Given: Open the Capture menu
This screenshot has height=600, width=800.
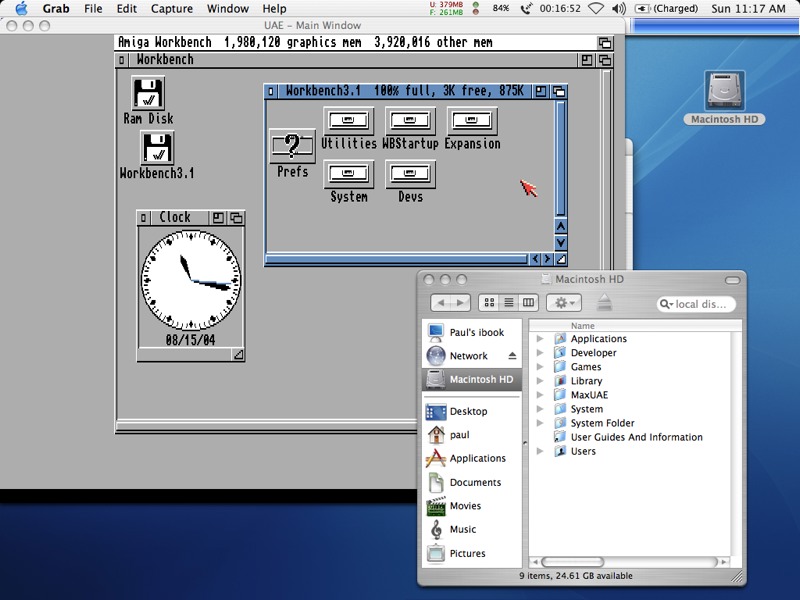Looking at the screenshot, I should click(x=171, y=9).
